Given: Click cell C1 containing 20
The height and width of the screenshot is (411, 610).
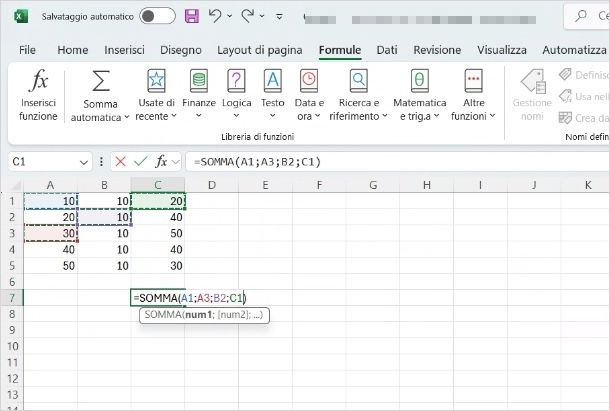Looking at the screenshot, I should pos(158,201).
